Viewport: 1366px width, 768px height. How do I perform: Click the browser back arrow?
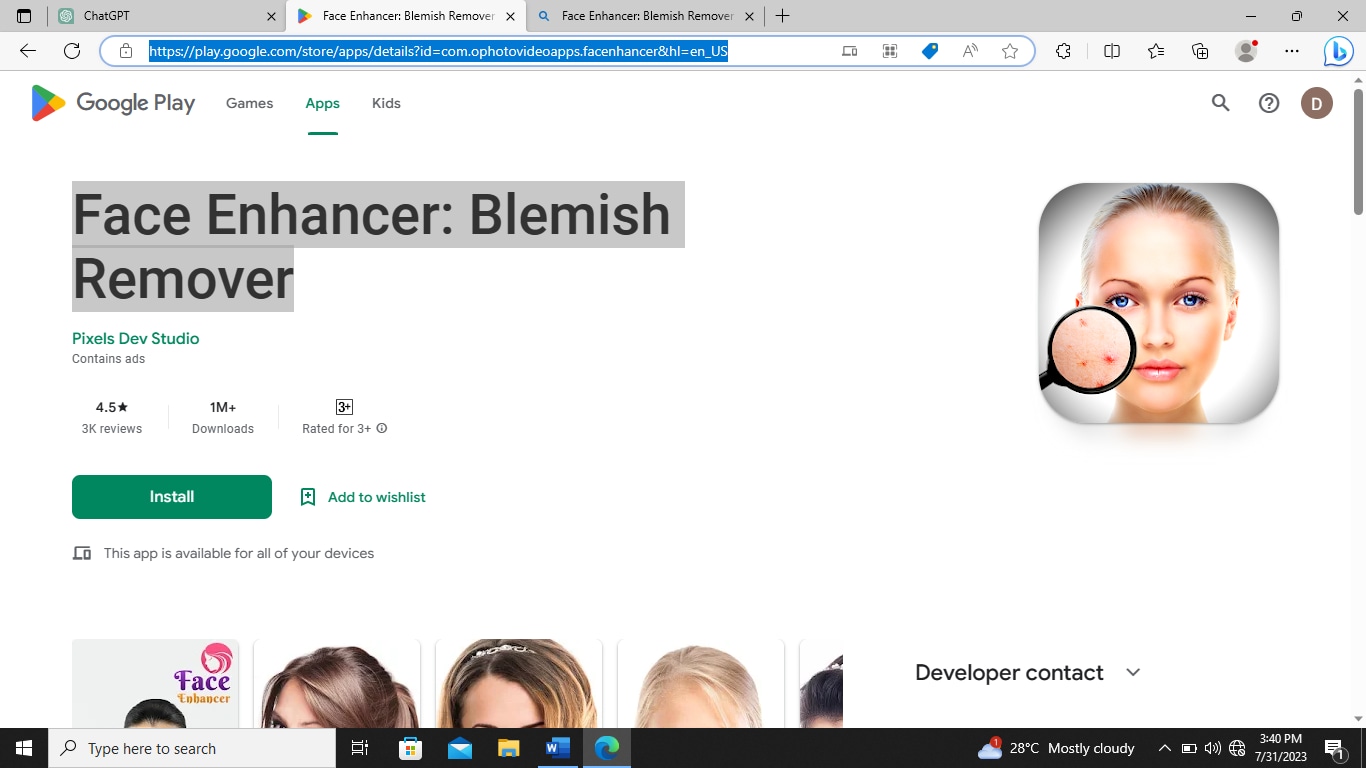point(28,51)
